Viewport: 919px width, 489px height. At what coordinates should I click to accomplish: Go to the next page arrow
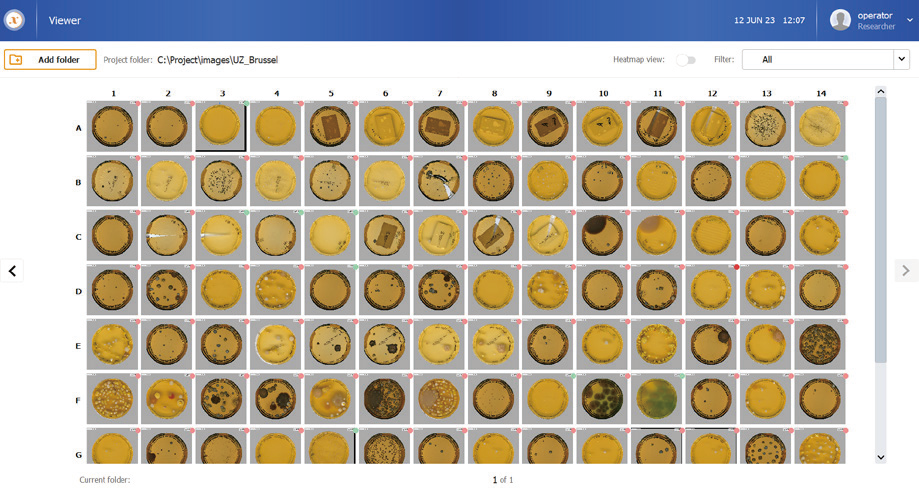(906, 270)
